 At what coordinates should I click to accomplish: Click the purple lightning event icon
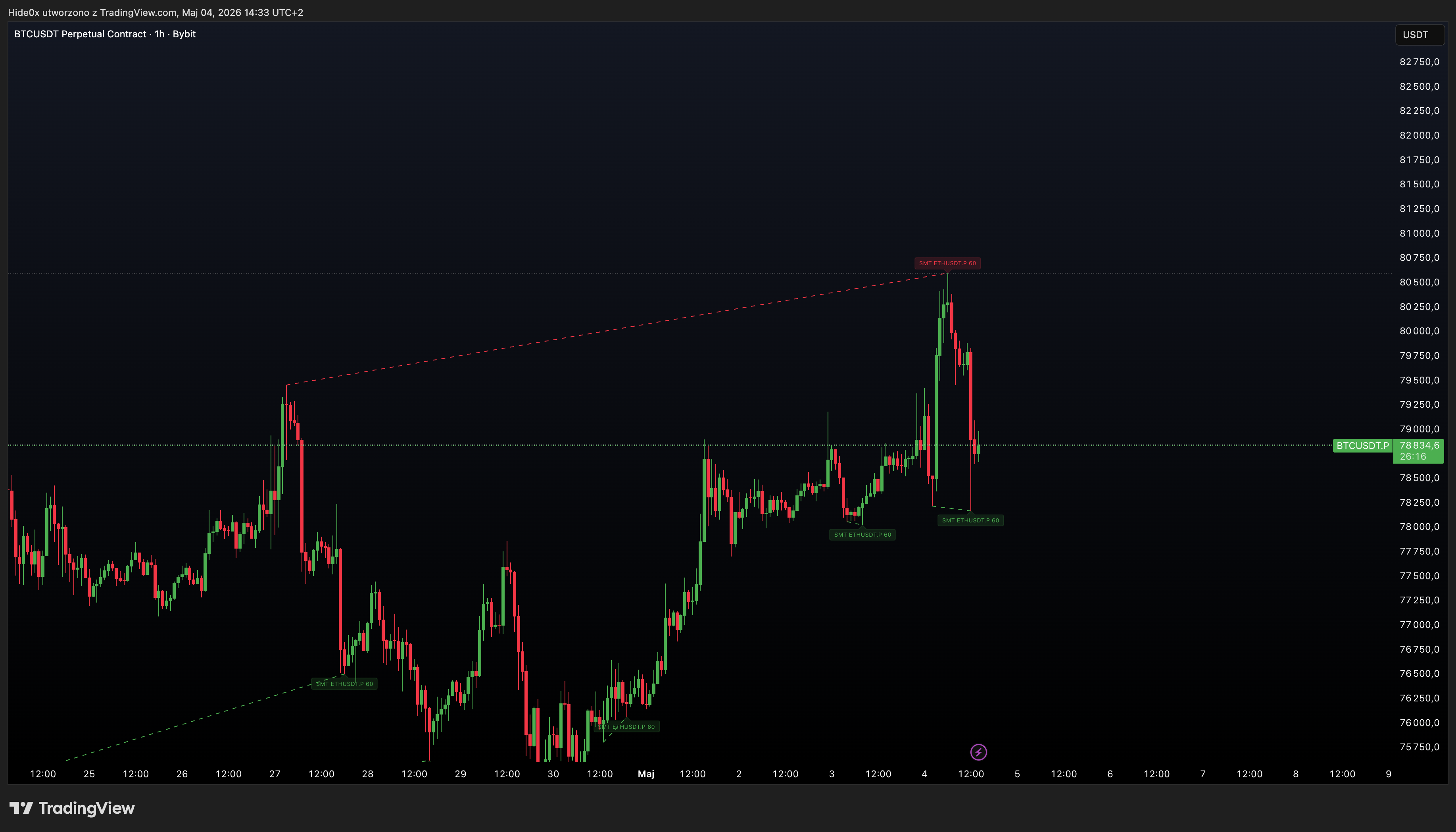(978, 752)
